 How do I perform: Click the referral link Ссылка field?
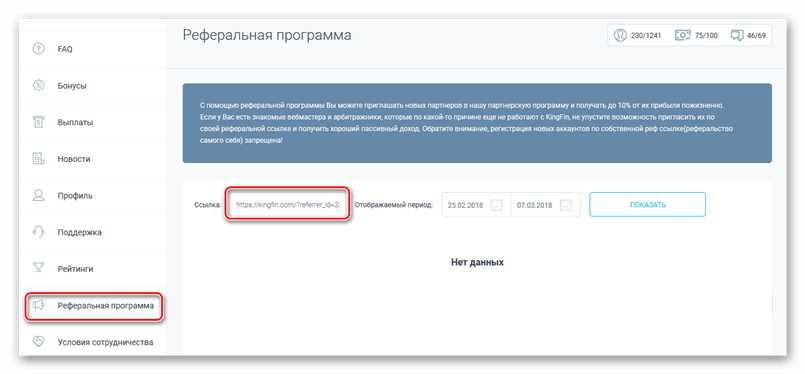288,204
